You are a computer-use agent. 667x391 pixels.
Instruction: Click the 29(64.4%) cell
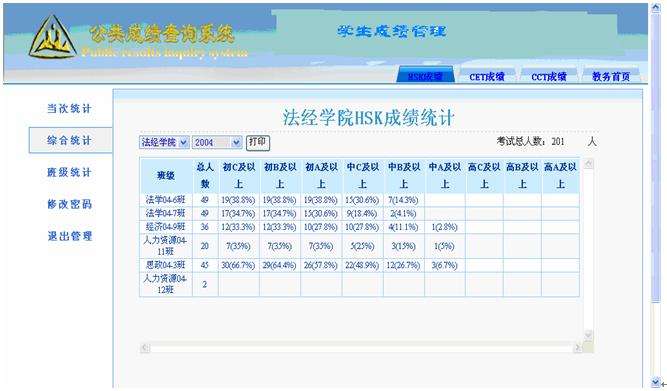pyautogui.click(x=279, y=265)
